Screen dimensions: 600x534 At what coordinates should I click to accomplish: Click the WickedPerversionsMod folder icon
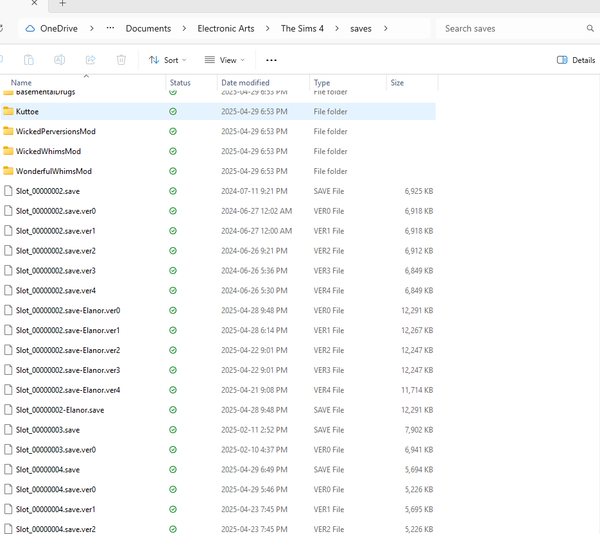click(8, 131)
